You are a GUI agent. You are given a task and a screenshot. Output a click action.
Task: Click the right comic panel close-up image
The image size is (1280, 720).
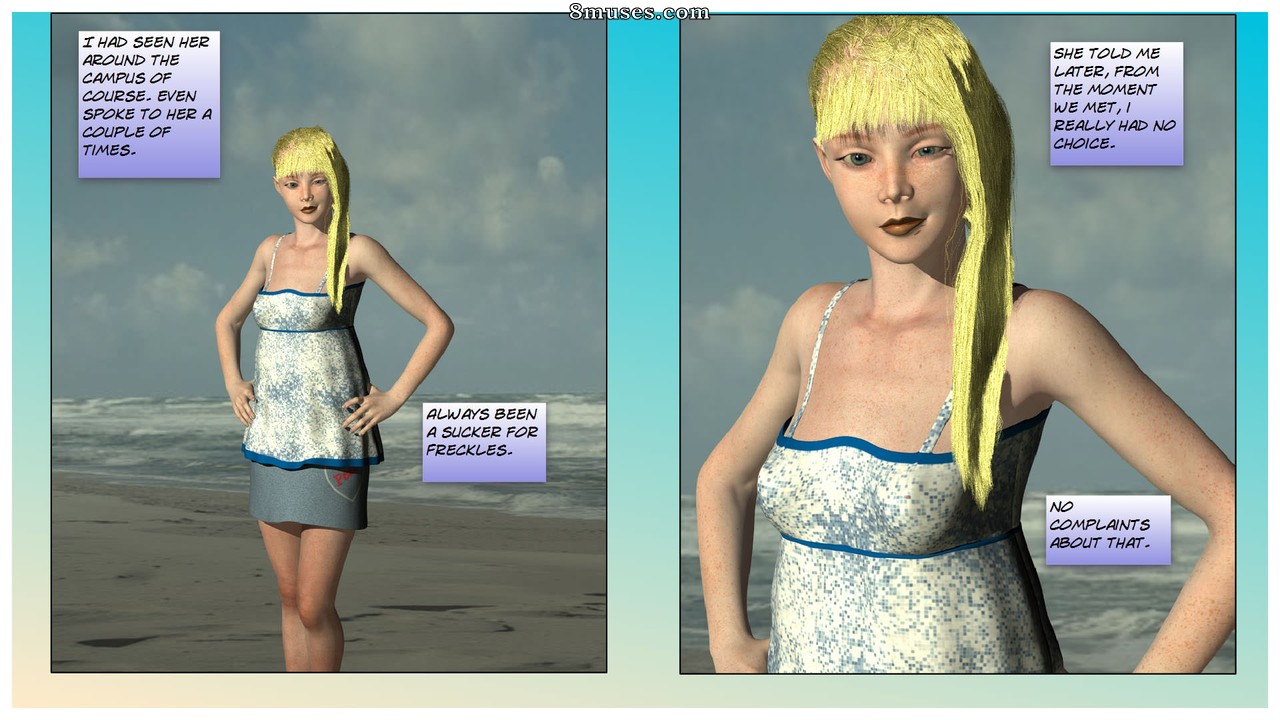tap(957, 342)
